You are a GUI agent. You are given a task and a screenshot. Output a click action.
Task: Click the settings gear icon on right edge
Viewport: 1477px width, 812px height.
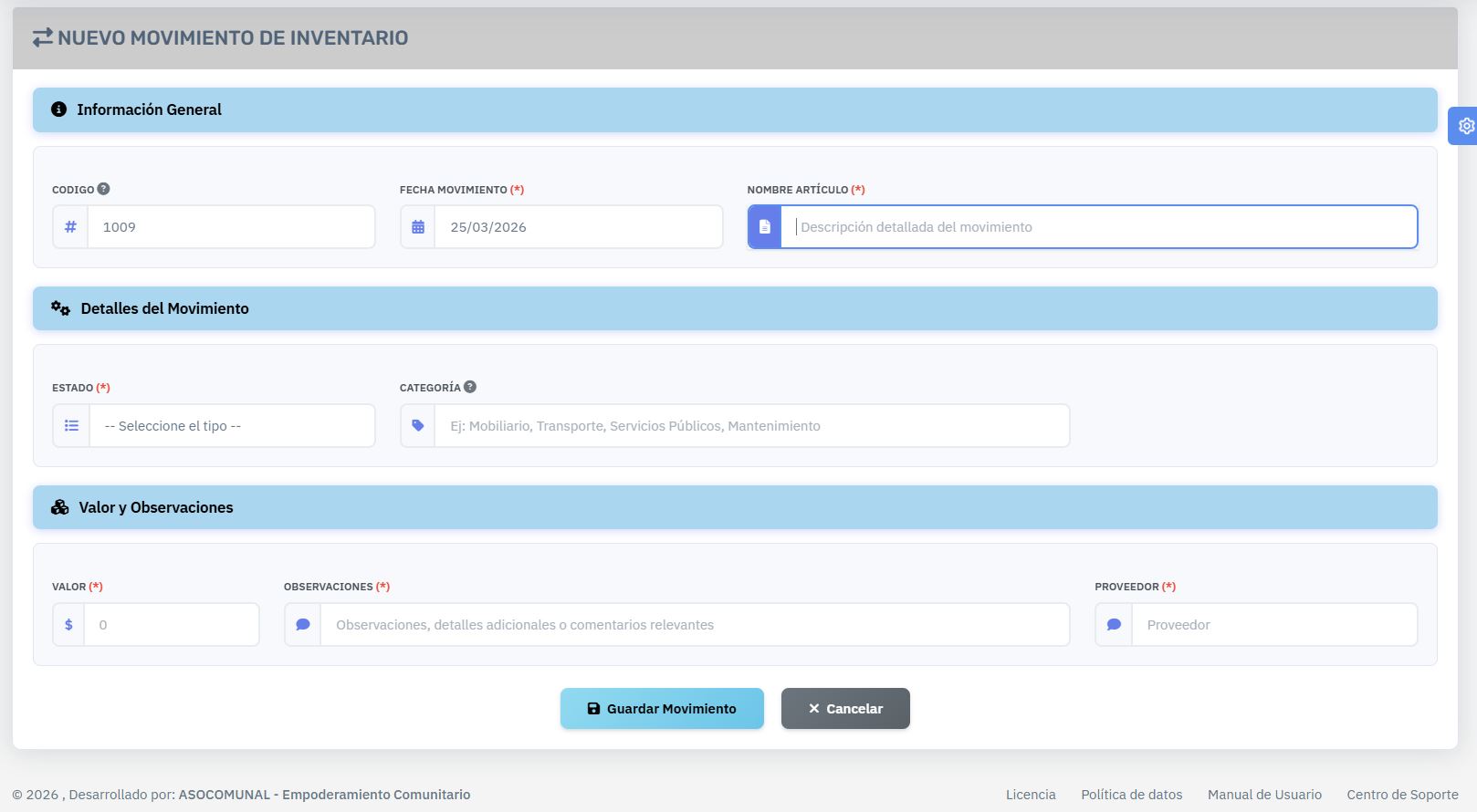[1466, 126]
